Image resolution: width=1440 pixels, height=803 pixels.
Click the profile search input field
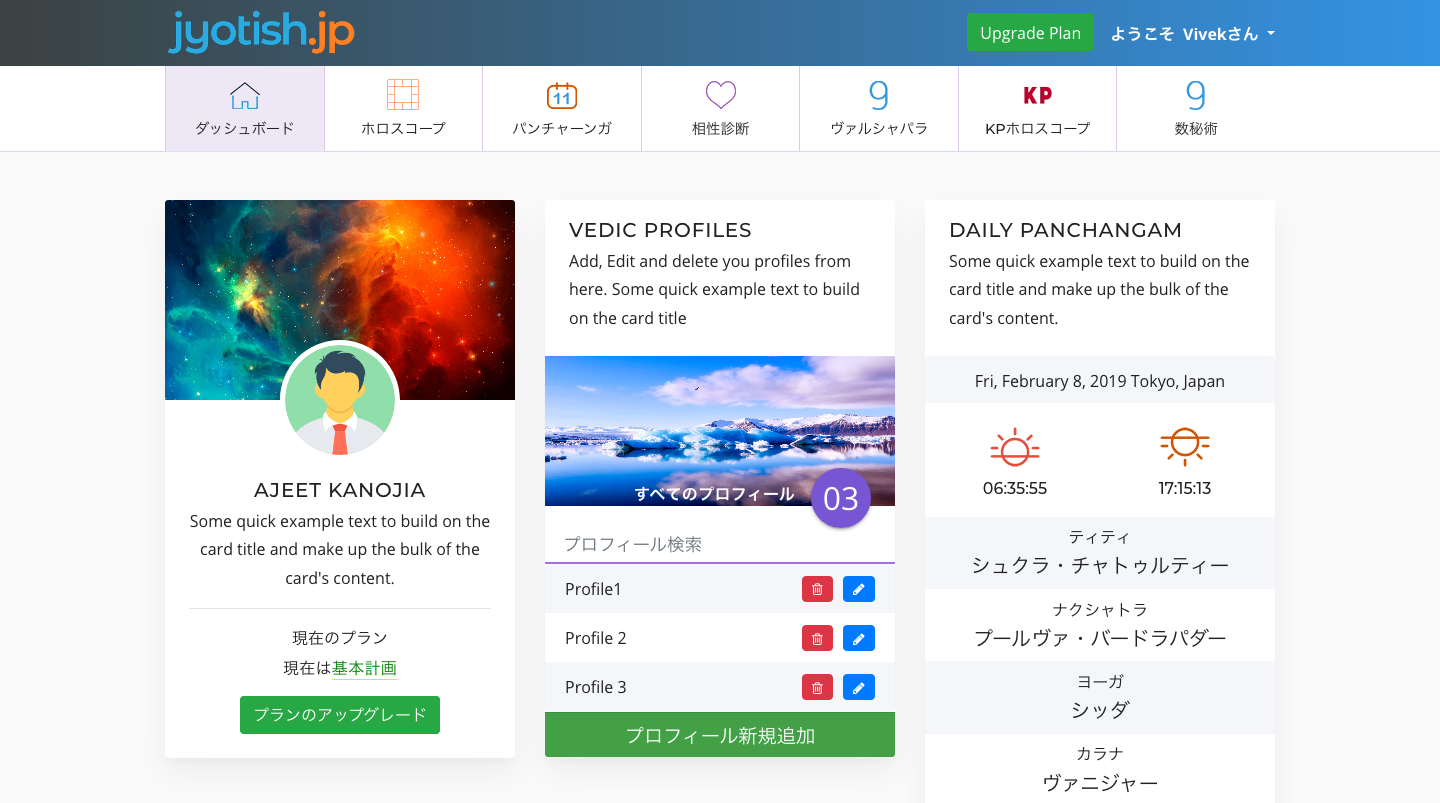click(x=720, y=544)
